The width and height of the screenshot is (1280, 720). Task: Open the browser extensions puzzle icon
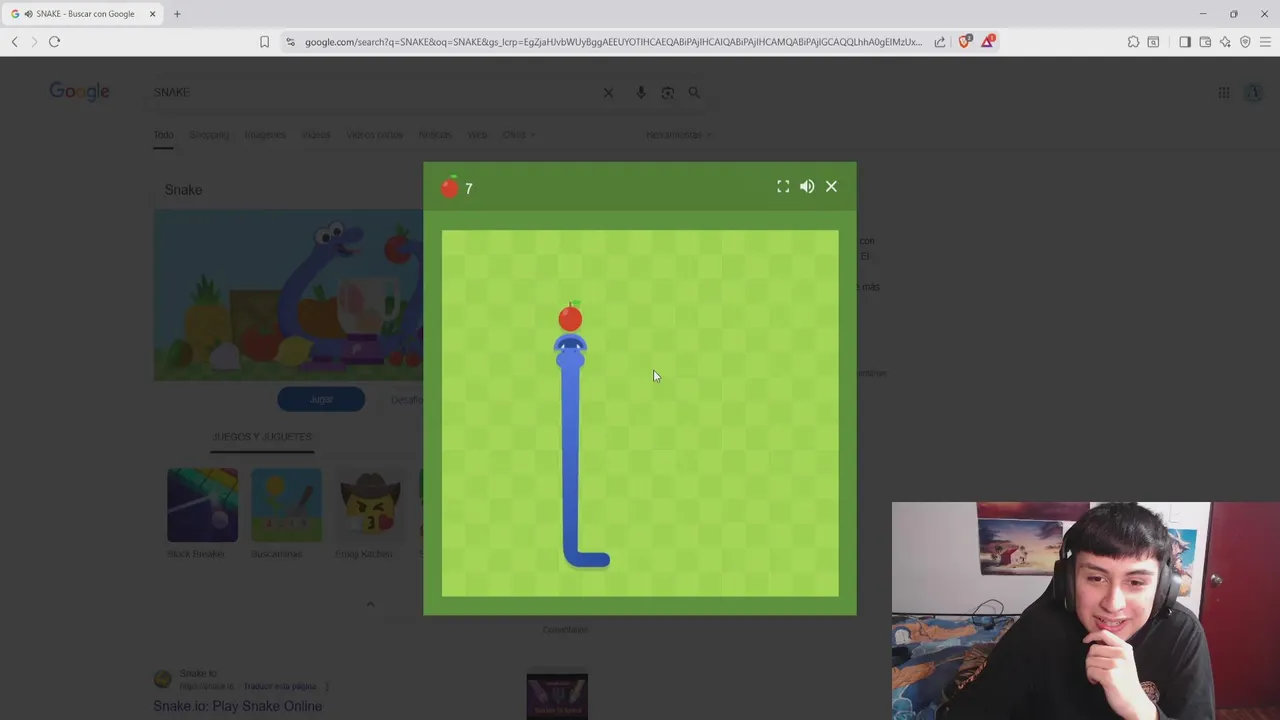(1133, 42)
